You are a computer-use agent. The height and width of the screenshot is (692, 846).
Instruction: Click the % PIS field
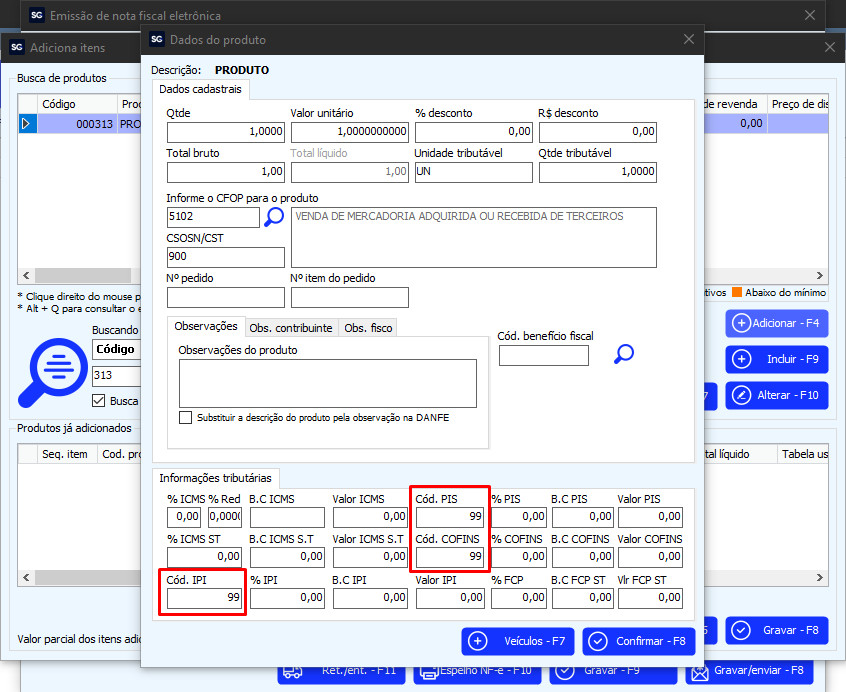519,517
